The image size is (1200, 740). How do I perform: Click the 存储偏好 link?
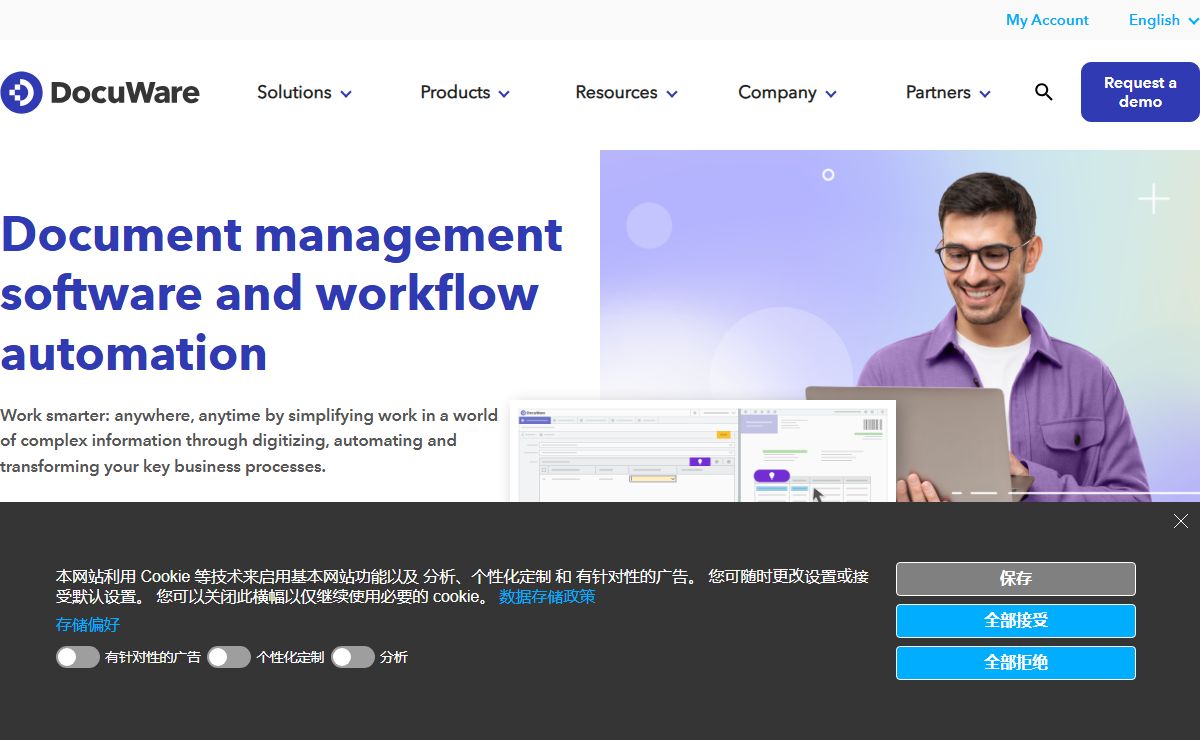[x=88, y=625]
